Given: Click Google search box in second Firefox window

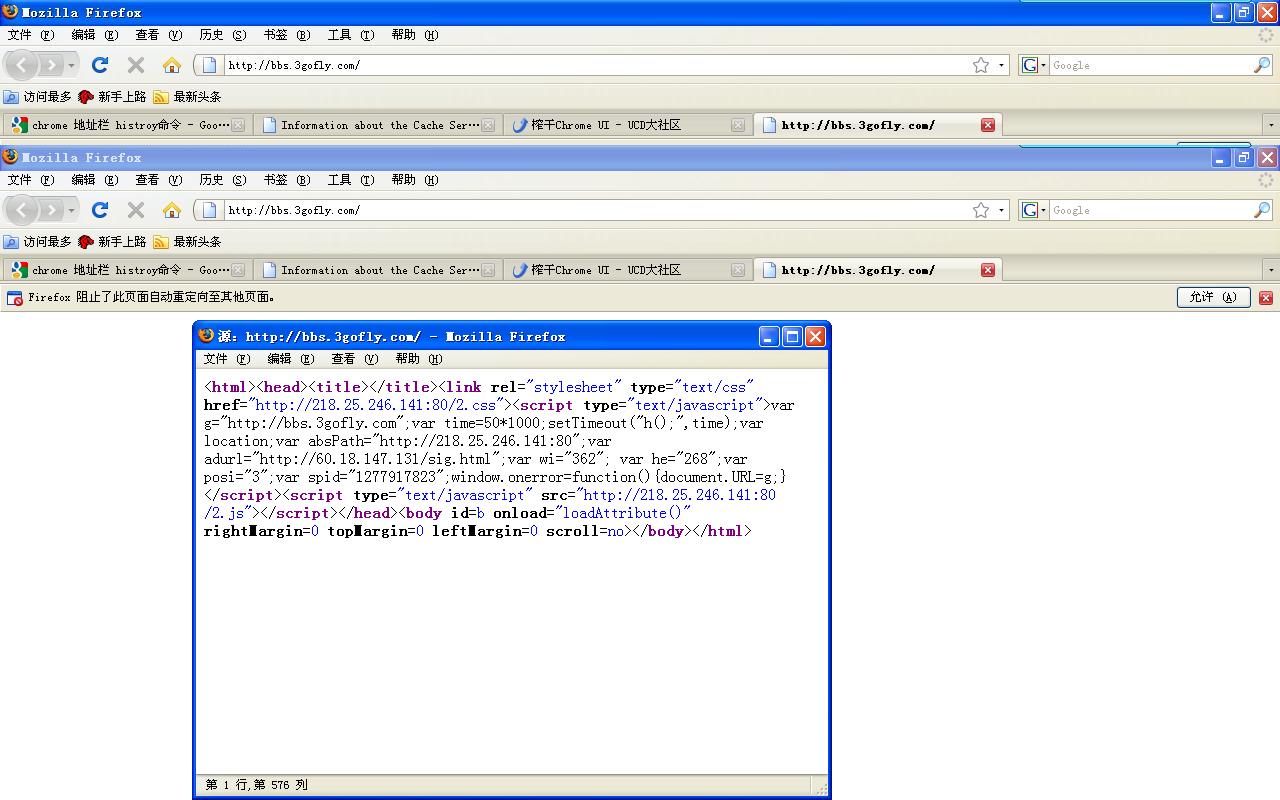Looking at the screenshot, I should pos(1150,210).
